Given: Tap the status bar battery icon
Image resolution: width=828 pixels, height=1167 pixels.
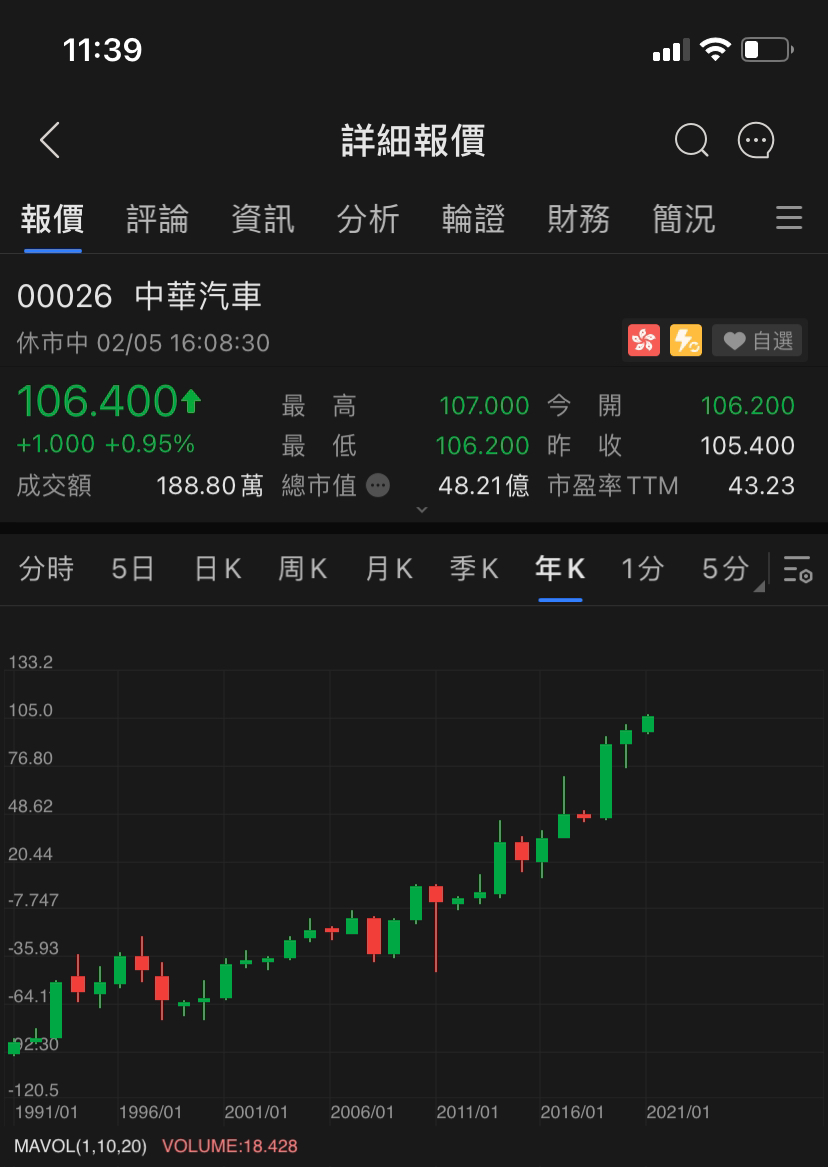Looking at the screenshot, I should point(768,50).
